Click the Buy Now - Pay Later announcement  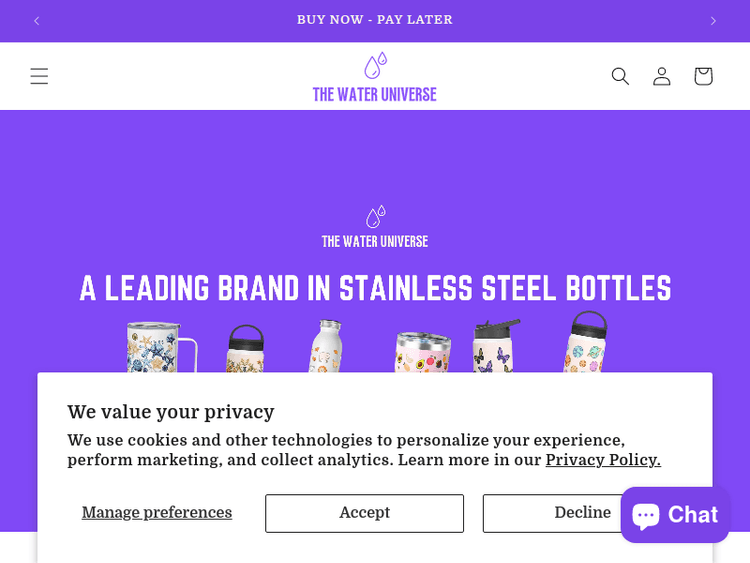375,20
